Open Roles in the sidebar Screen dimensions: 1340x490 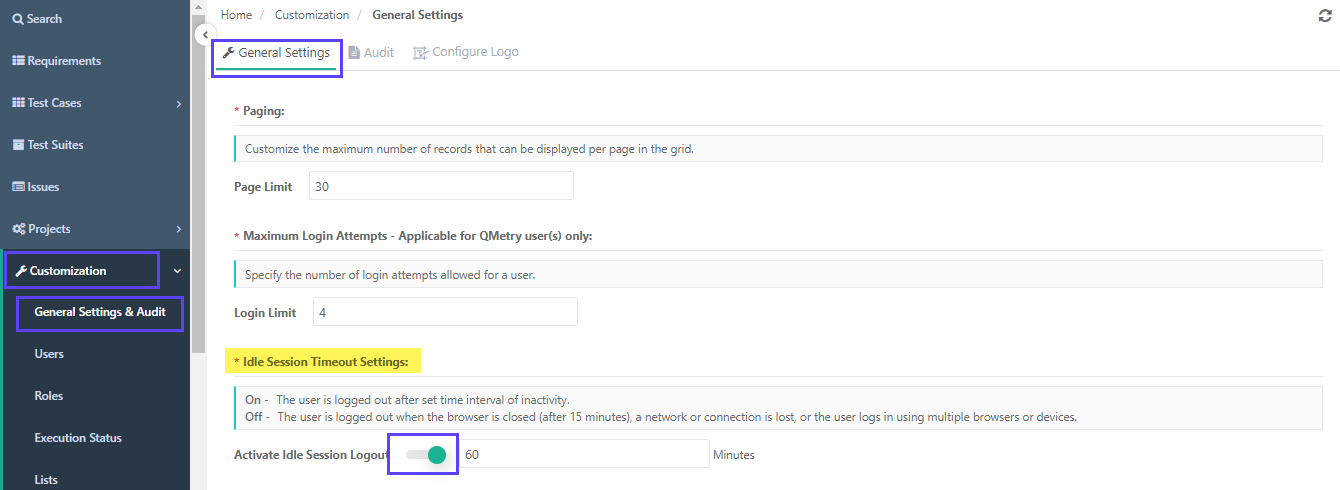49,396
